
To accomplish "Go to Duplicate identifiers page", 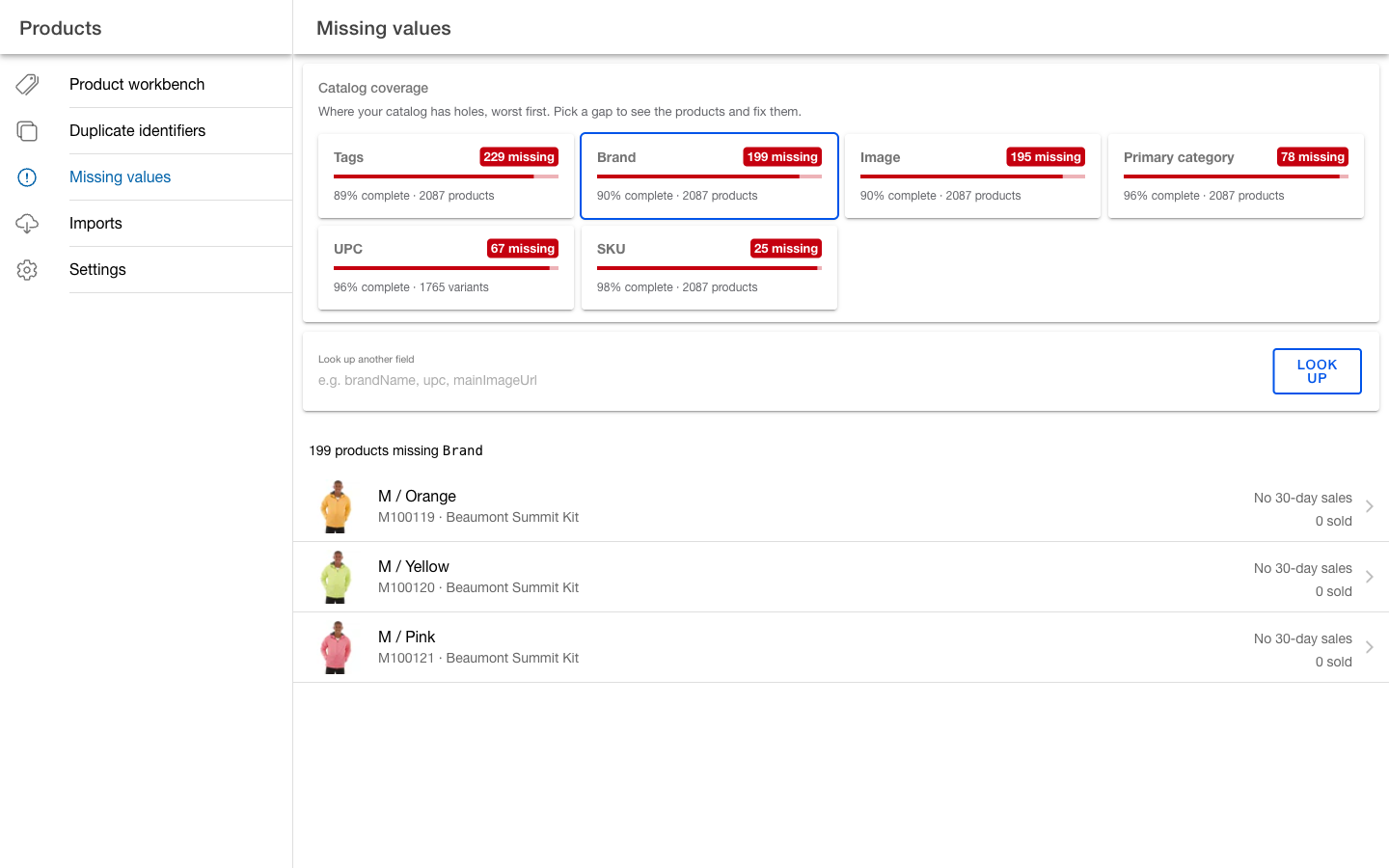I will [147, 131].
